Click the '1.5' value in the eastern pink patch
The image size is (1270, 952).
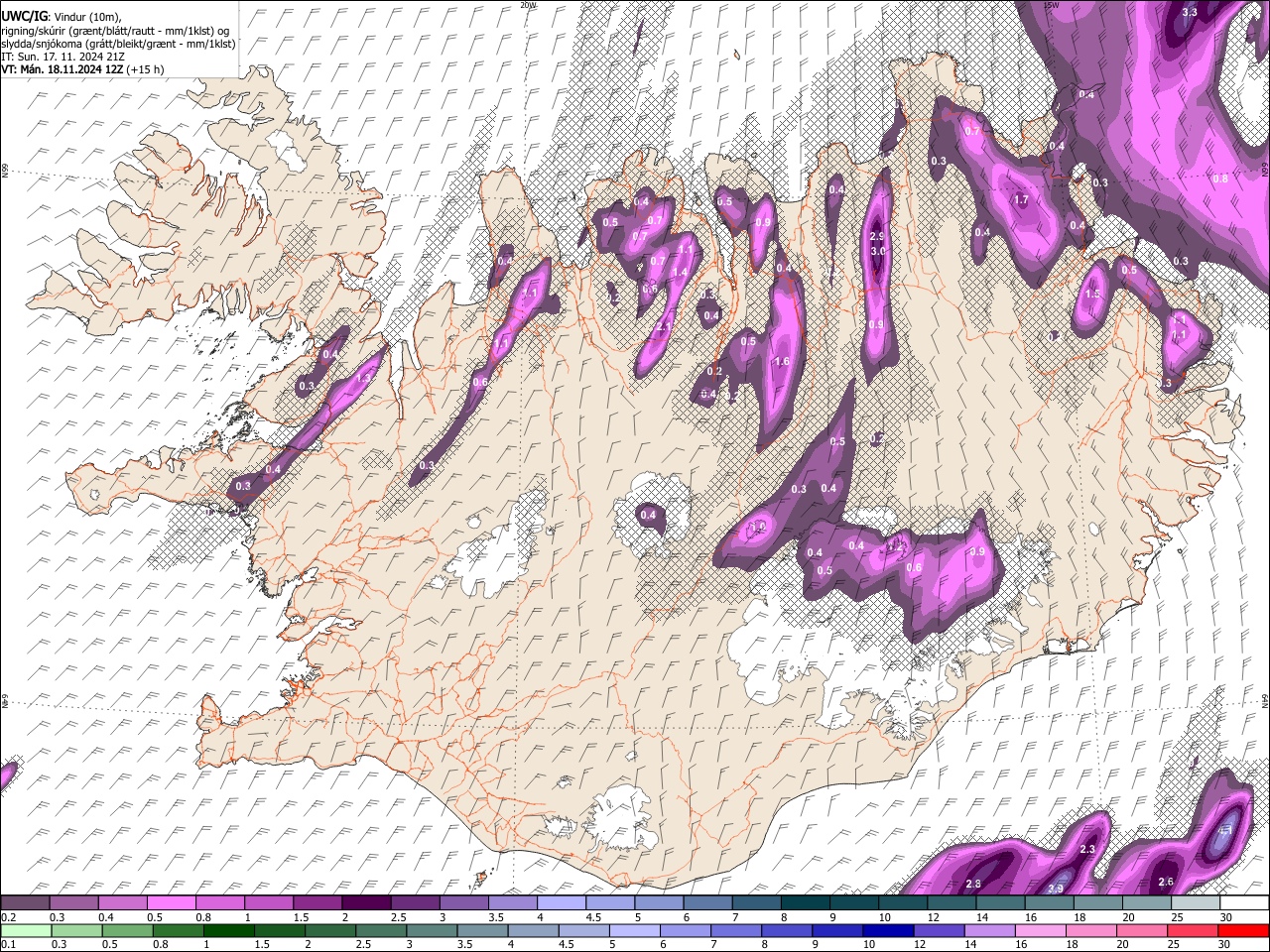click(1093, 295)
